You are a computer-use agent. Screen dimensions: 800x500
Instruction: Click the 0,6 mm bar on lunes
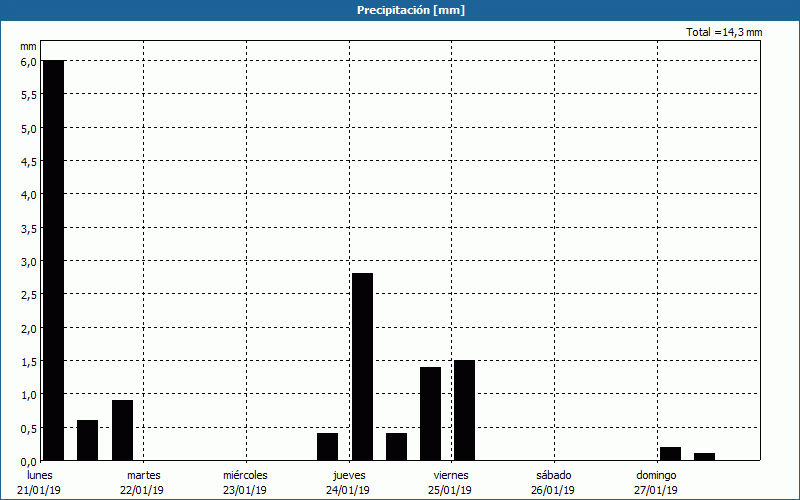pos(87,440)
